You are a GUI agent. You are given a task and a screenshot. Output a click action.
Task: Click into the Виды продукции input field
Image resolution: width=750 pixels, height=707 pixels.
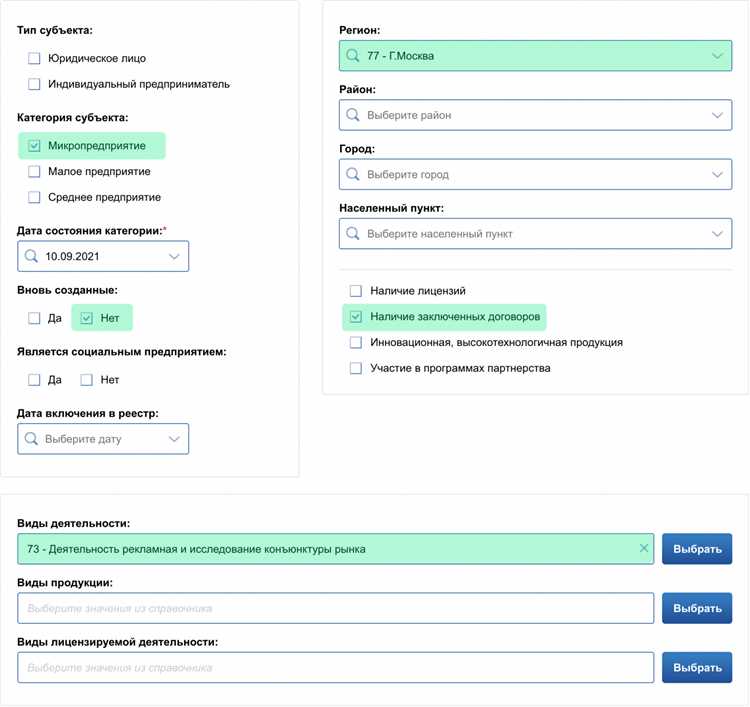pos(335,608)
